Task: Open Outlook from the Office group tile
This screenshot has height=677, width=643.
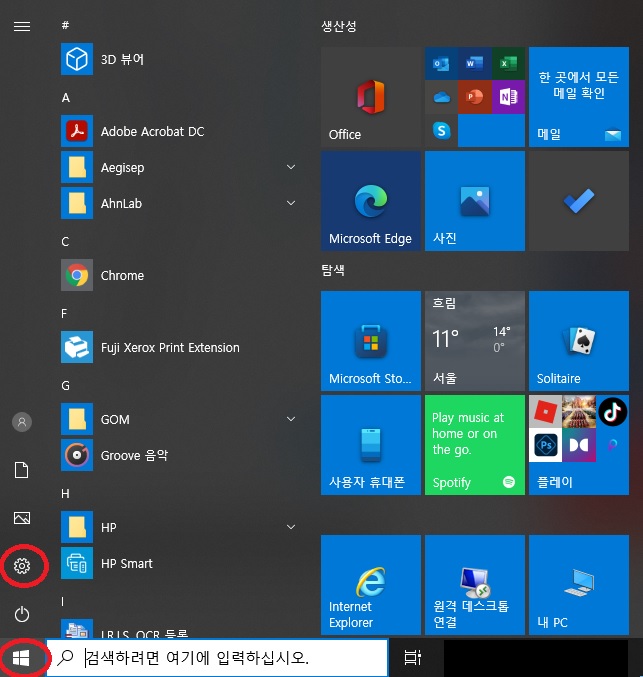Action: click(441, 63)
